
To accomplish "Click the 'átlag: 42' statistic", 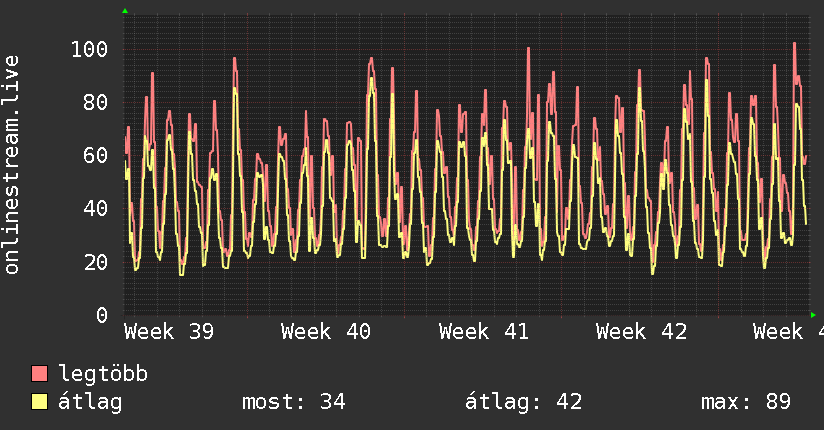I will click(523, 402).
